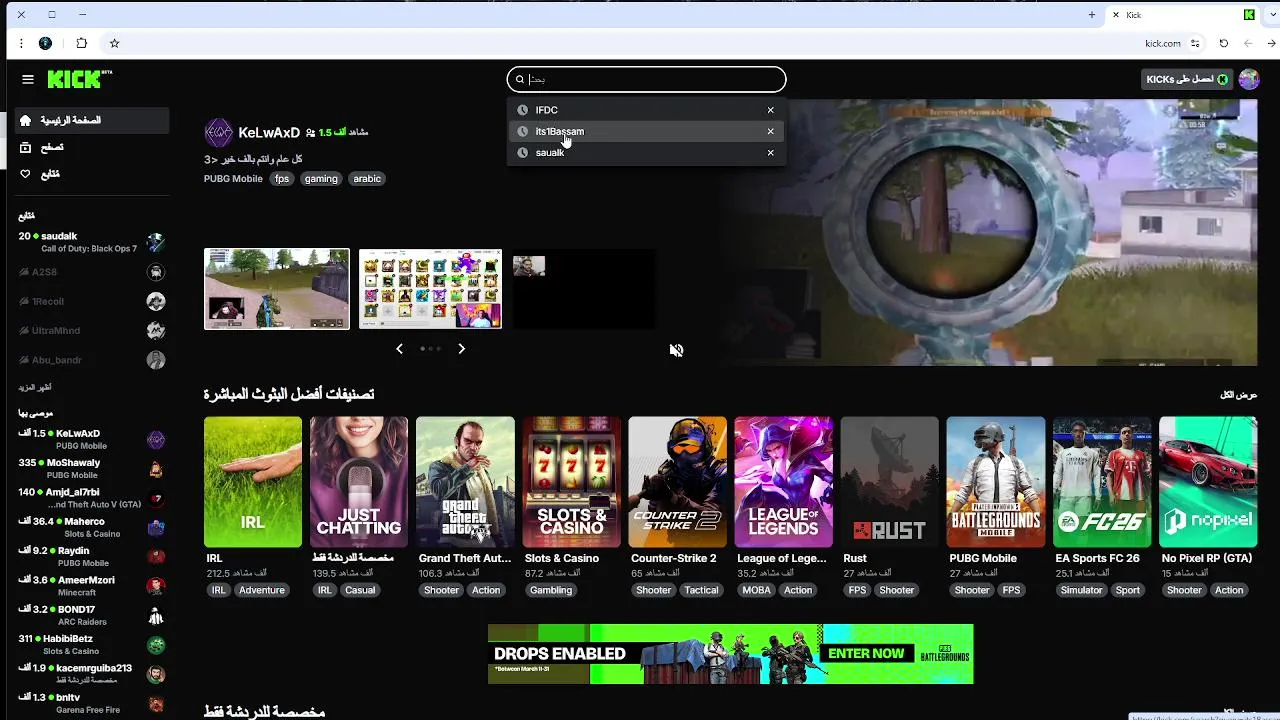Open recommended channel BOND17

tap(92, 615)
